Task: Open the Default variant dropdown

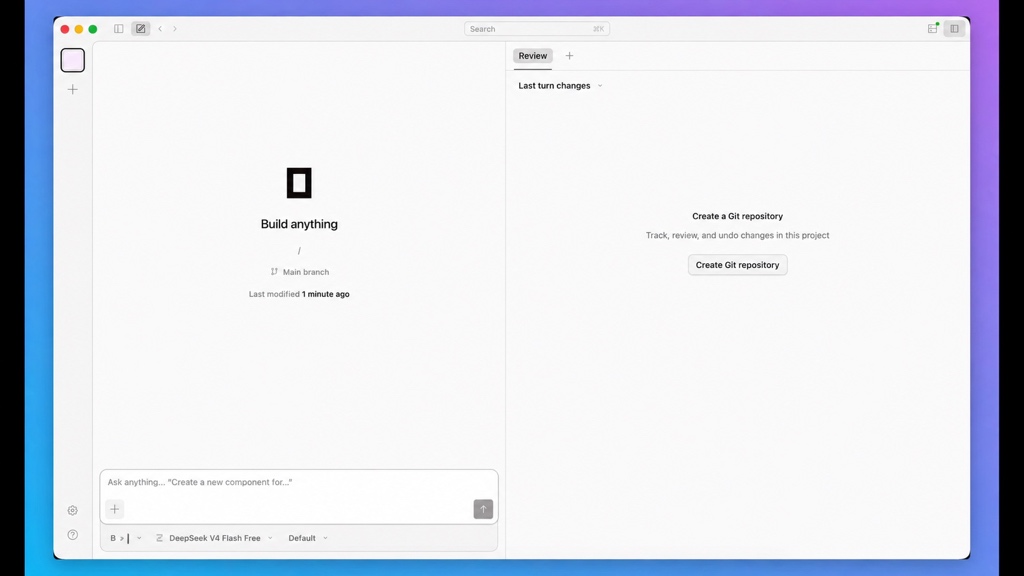Action: point(308,538)
